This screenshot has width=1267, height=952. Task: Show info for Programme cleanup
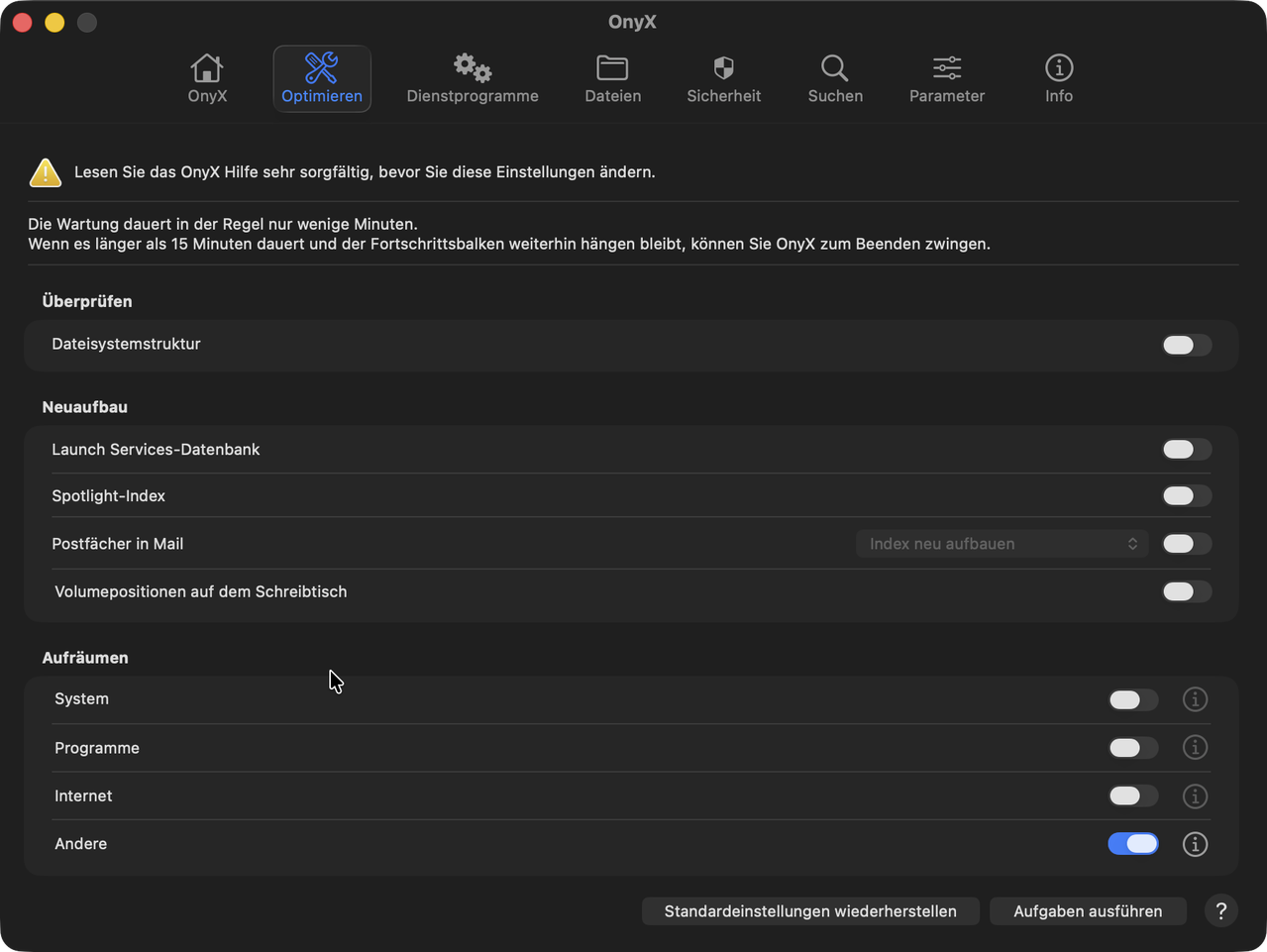(x=1195, y=748)
